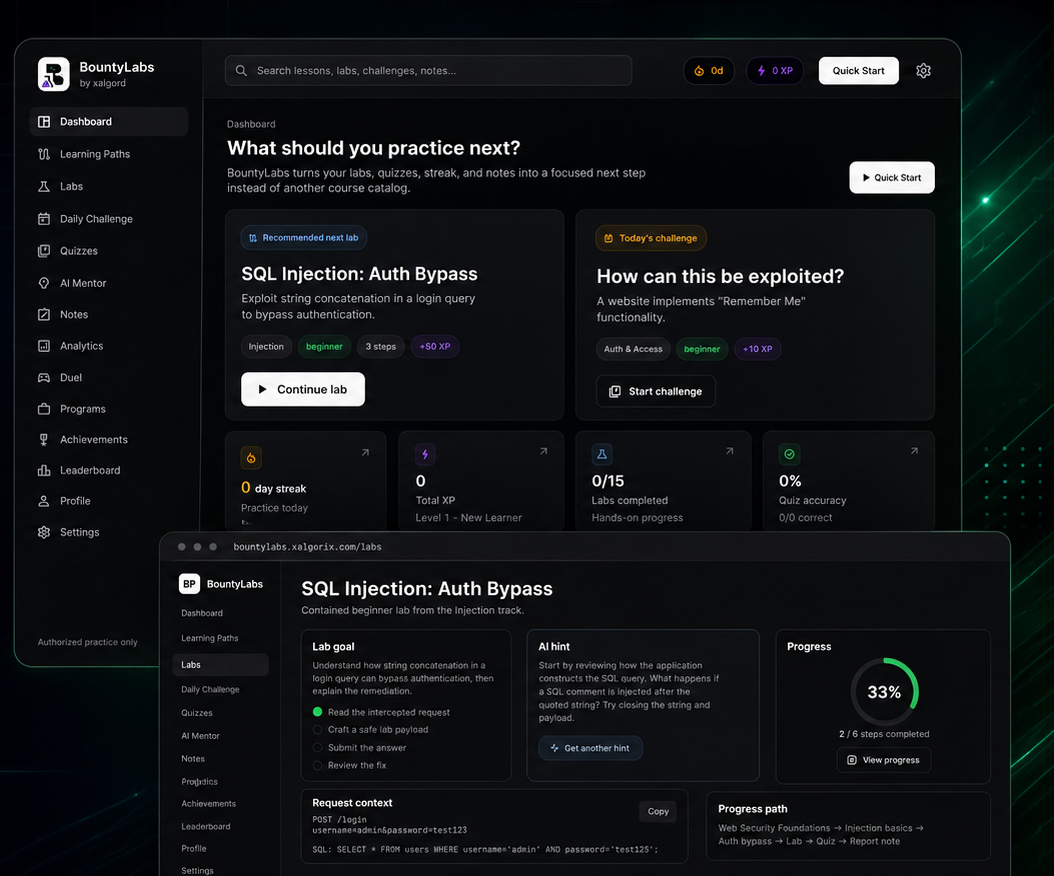Click the Leaderboard bars icon
Image resolution: width=1054 pixels, height=876 pixels.
point(44,470)
